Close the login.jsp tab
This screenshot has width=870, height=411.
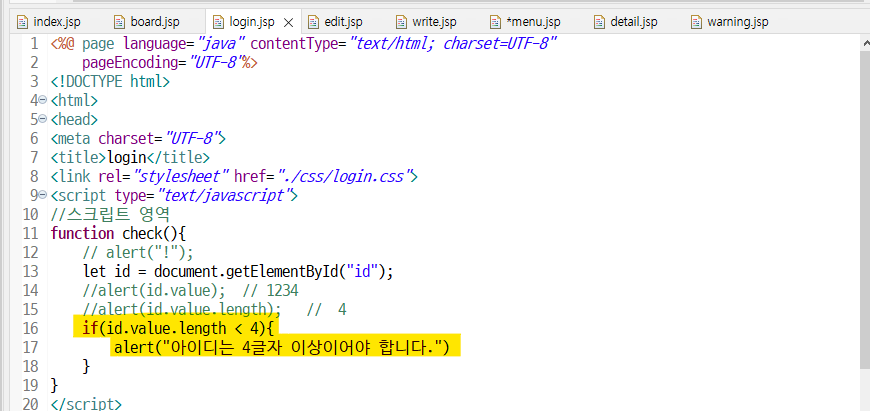coord(289,23)
